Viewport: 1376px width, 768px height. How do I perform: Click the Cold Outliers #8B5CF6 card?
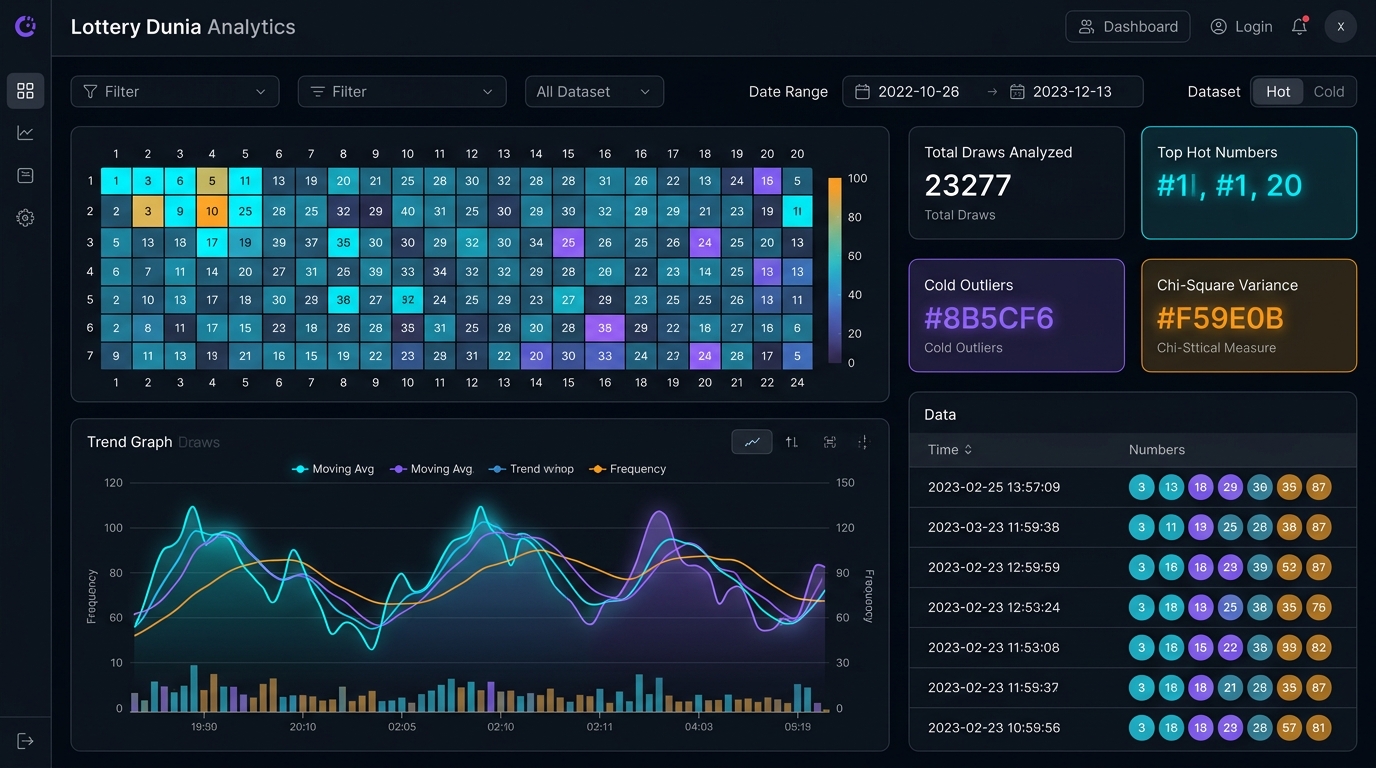(1016, 316)
